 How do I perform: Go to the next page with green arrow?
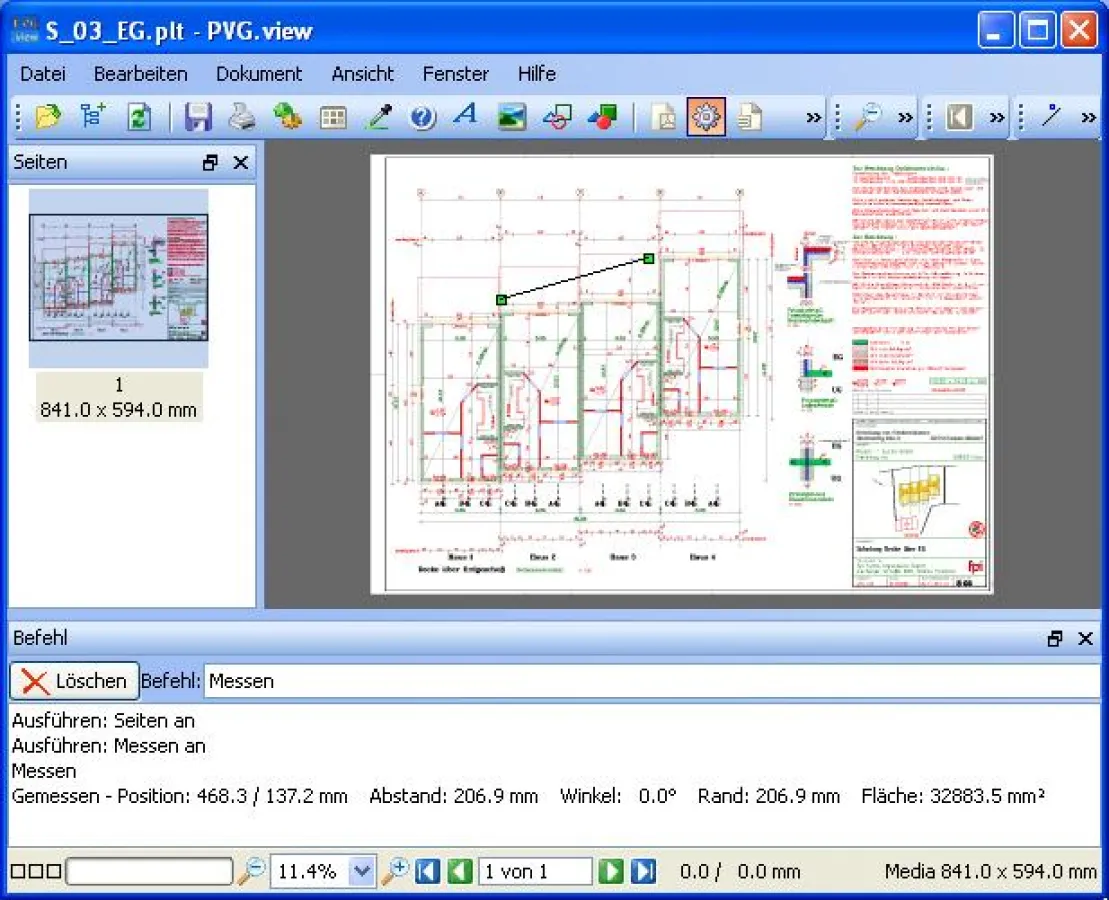(611, 871)
